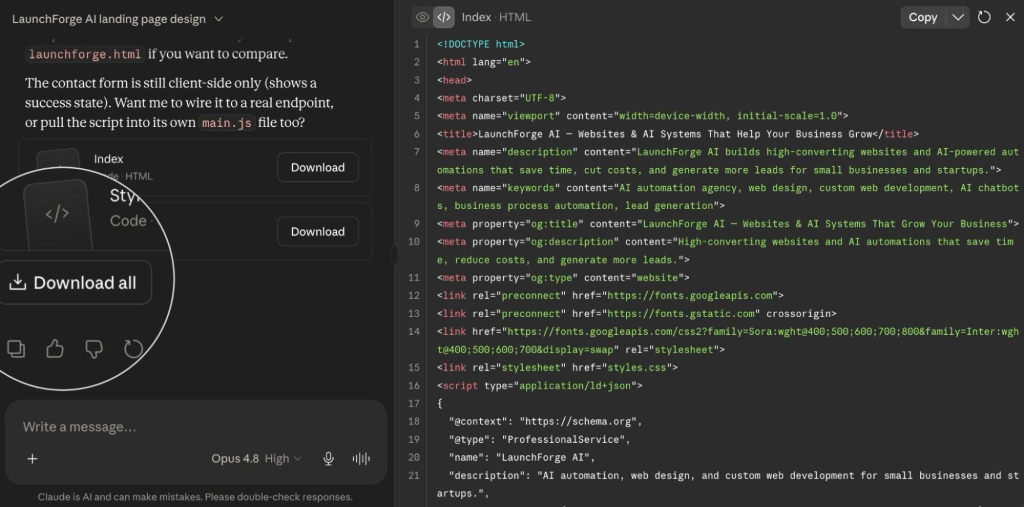Image resolution: width=1024 pixels, height=507 pixels.
Task: Copy the assistant response
Action: (16, 348)
